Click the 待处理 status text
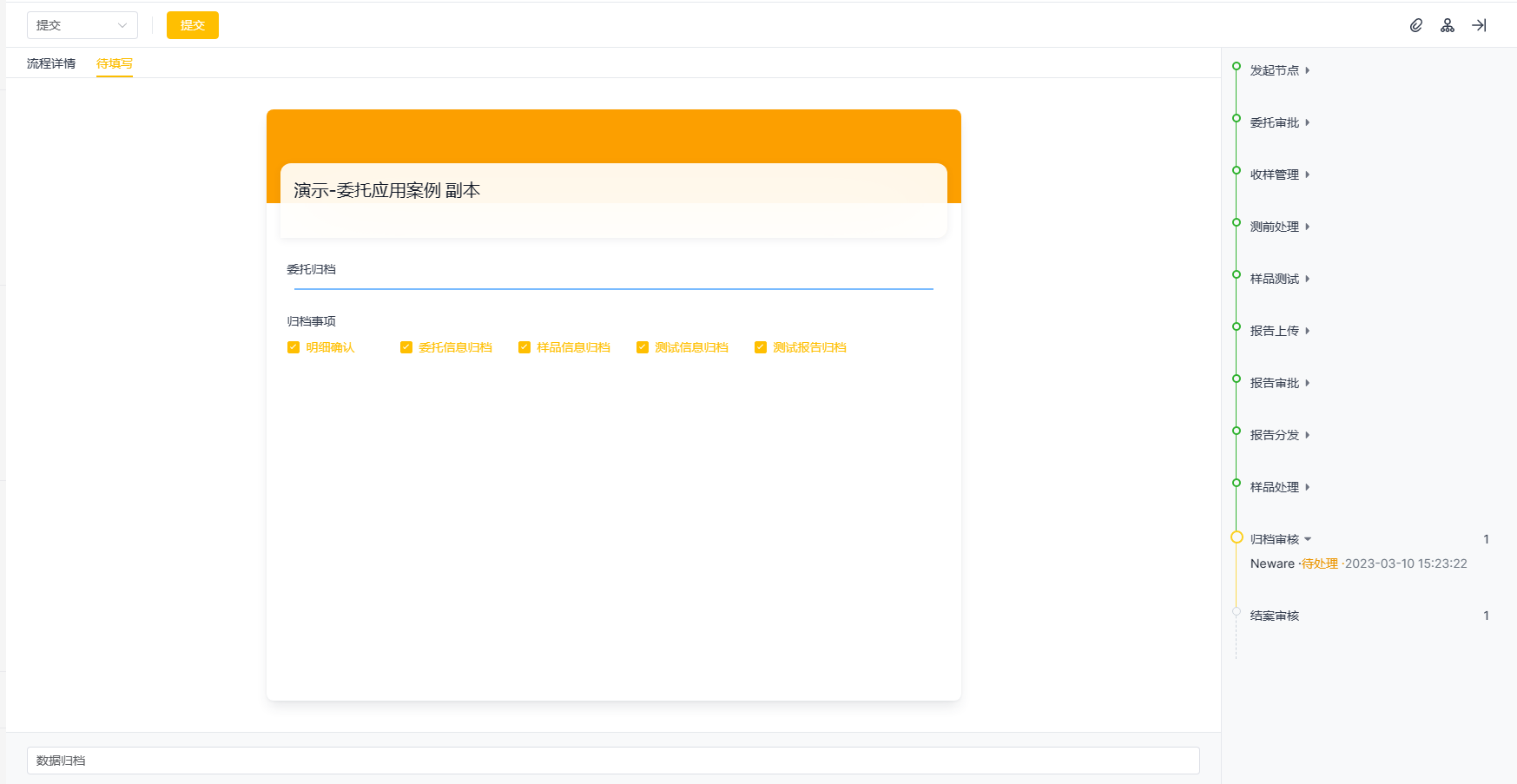Viewport: 1517px width, 784px height. tap(1320, 563)
